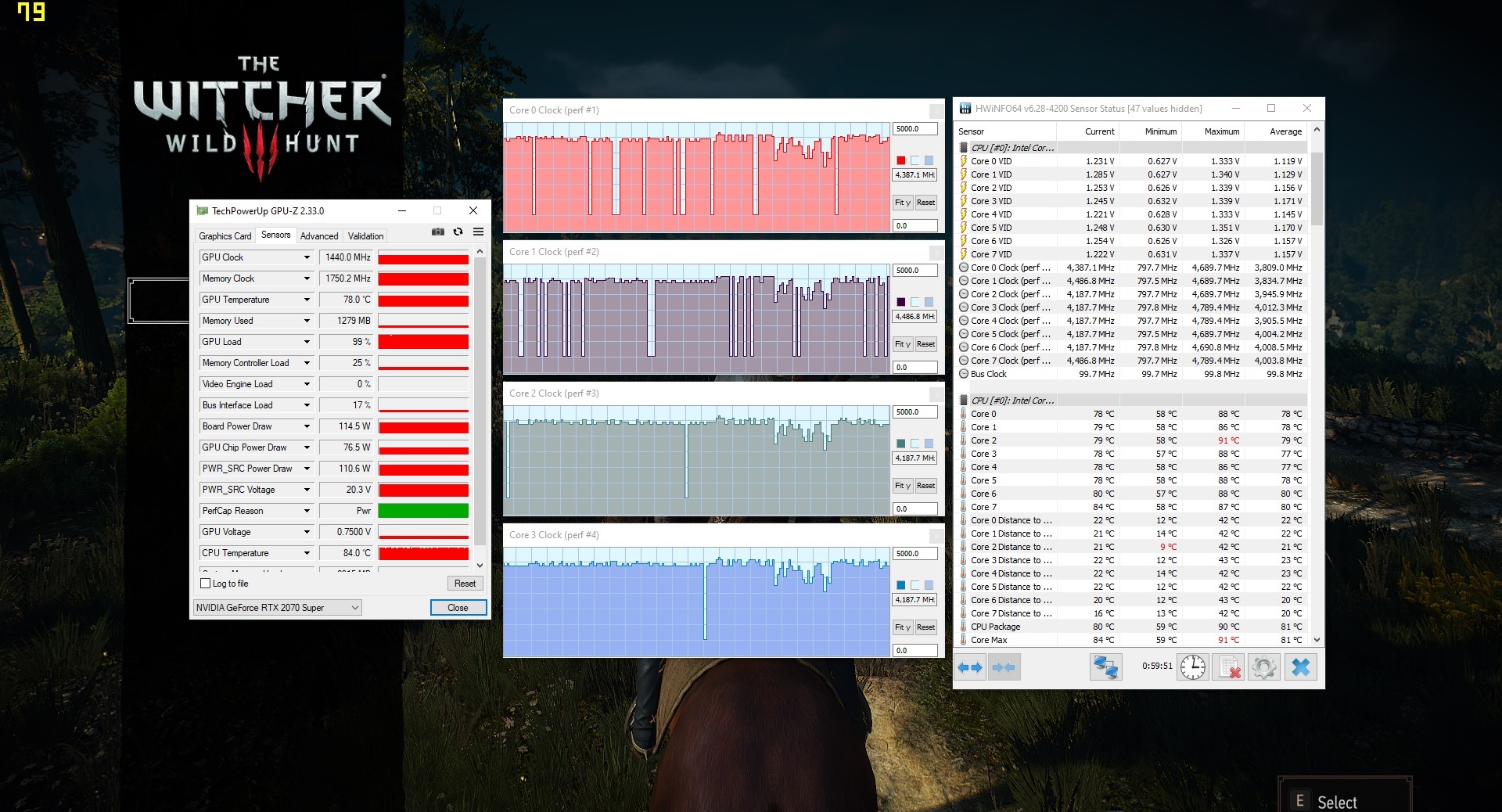Open the NVIDIA GeForce RTX 2070 Super selector
Viewport: 1502px width, 812px height.
coord(278,608)
